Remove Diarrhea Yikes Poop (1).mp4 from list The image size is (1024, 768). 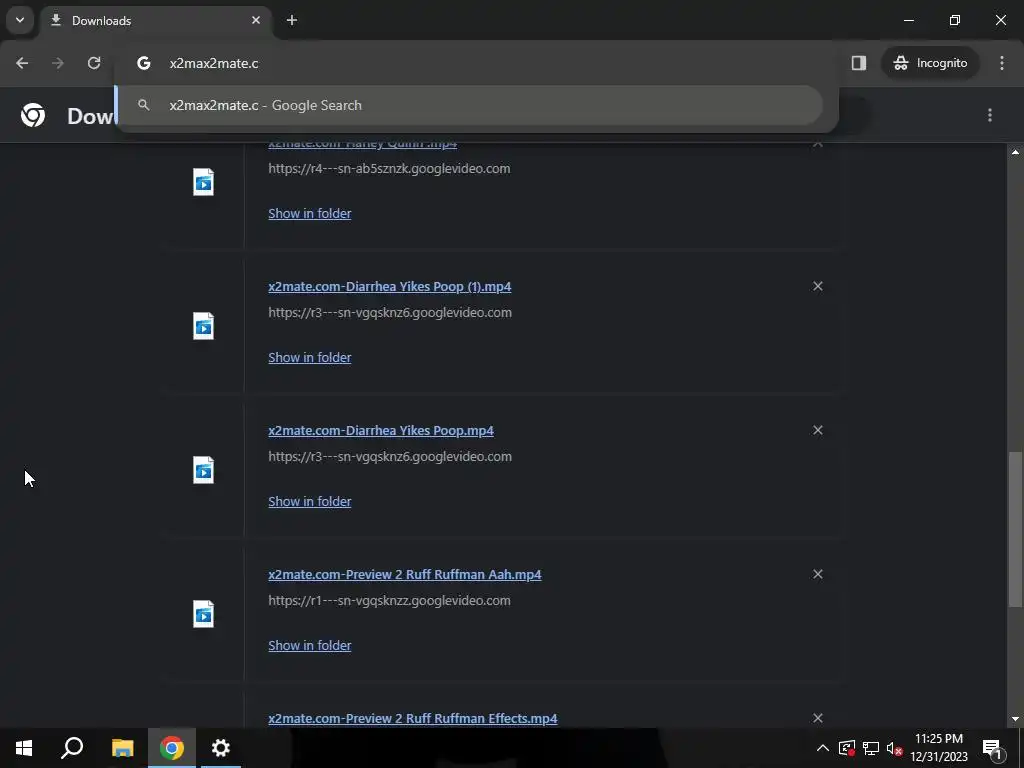pyautogui.click(x=818, y=286)
